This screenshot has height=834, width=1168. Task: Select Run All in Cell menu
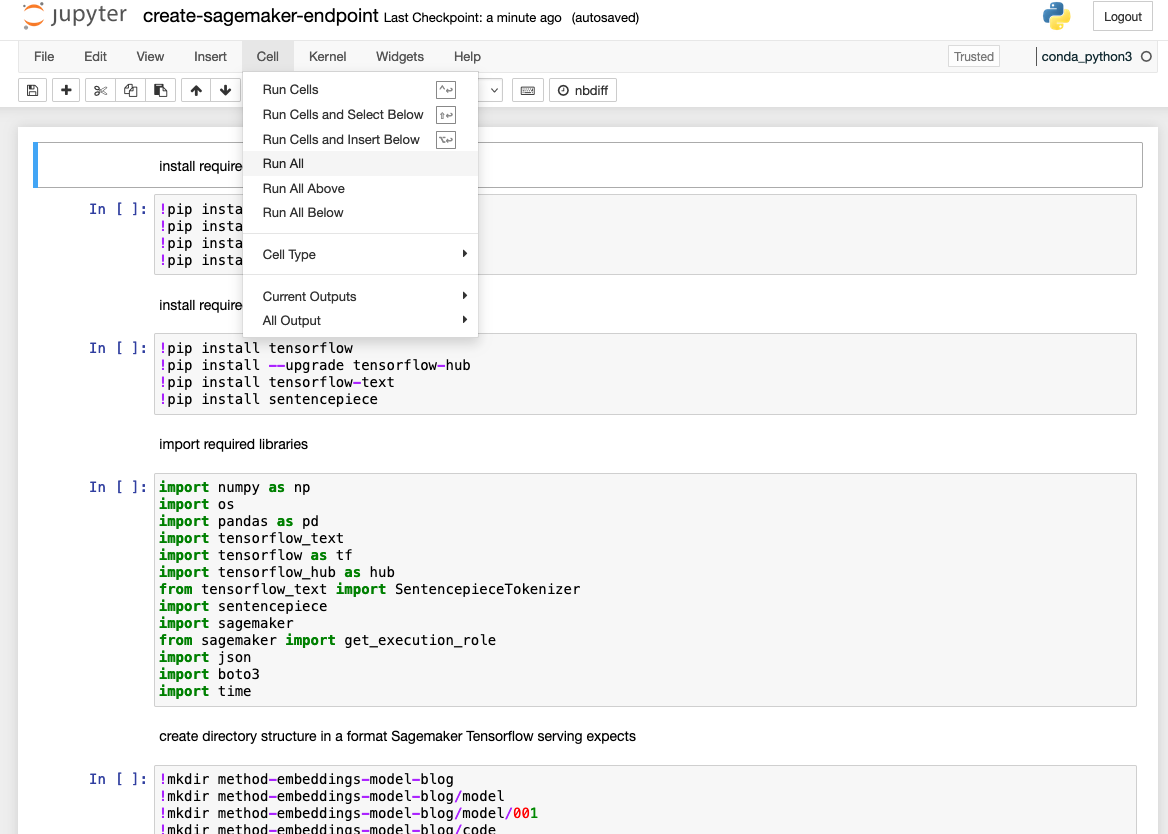click(361, 164)
